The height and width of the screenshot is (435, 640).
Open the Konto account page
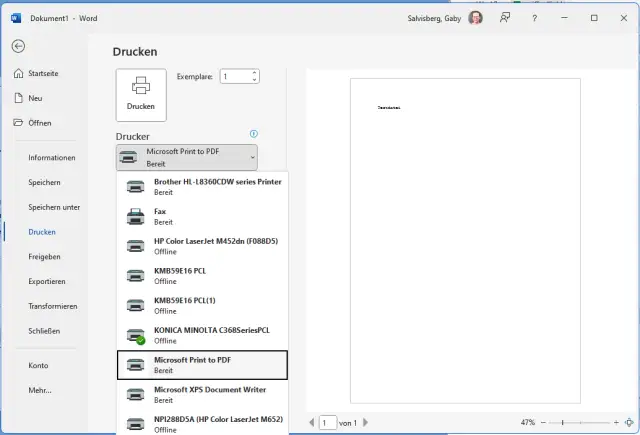point(38,365)
